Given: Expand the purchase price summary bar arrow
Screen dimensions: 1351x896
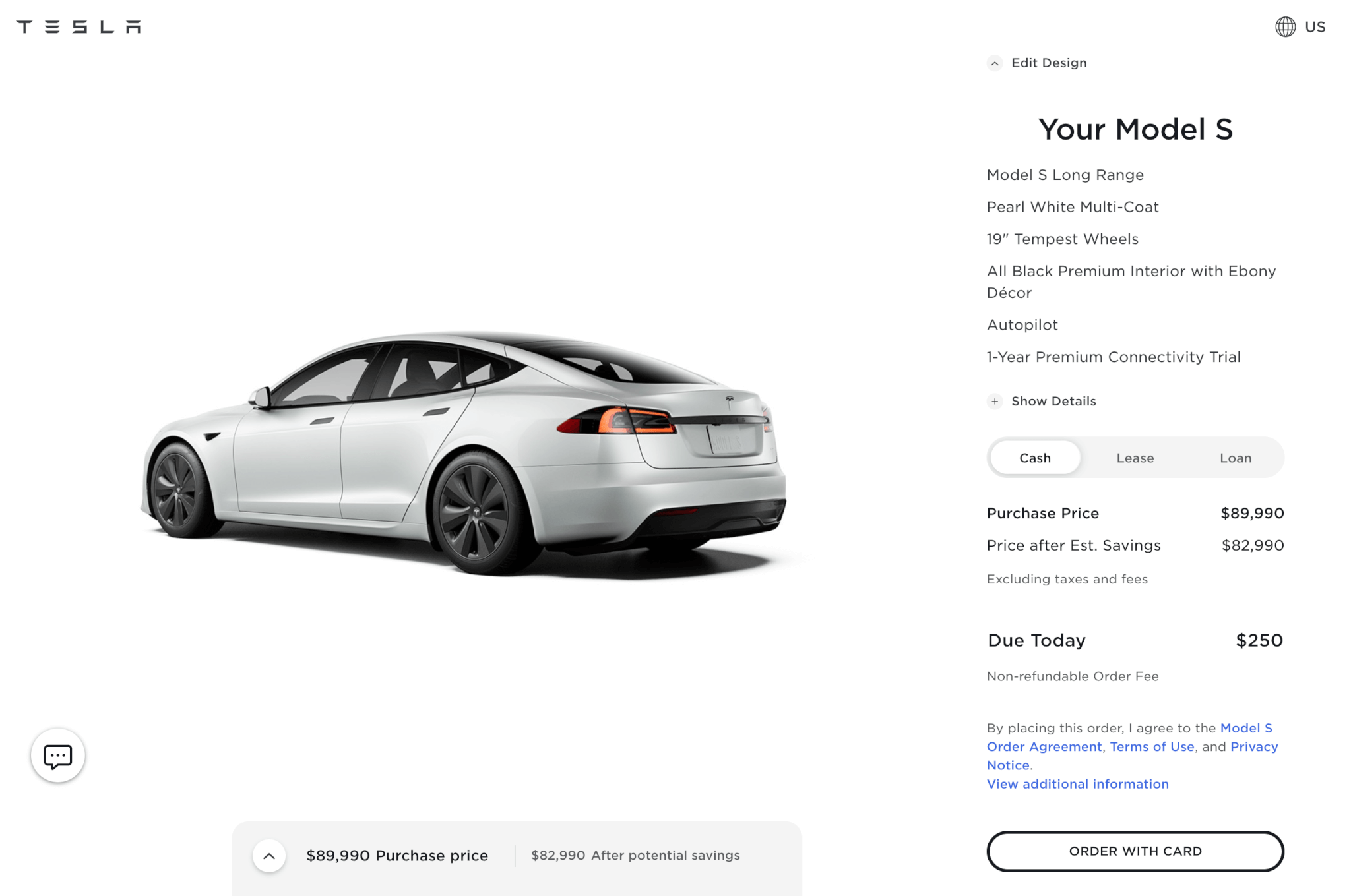Looking at the screenshot, I should coord(269,856).
